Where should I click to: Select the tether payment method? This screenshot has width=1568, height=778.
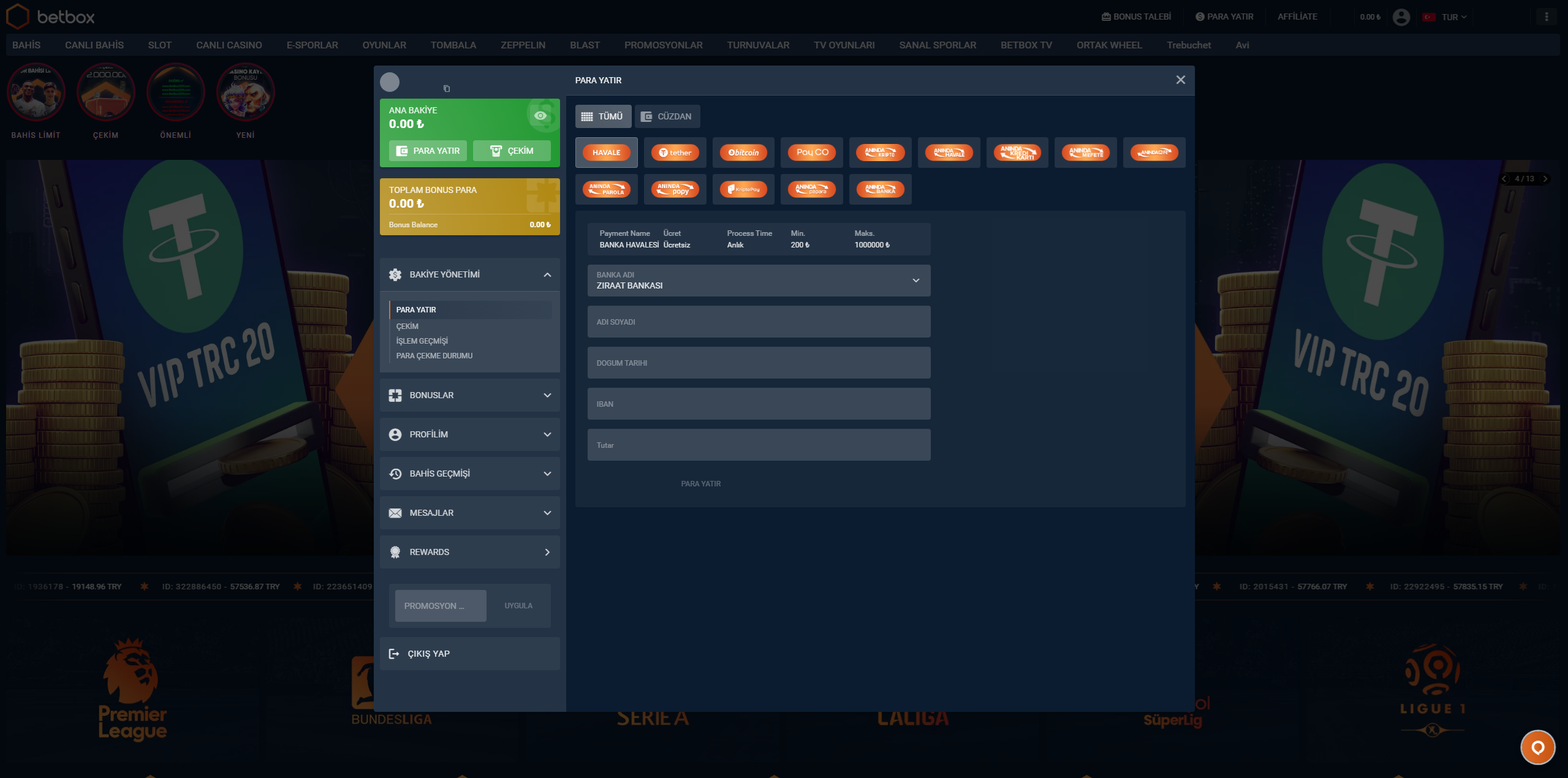[x=675, y=153]
